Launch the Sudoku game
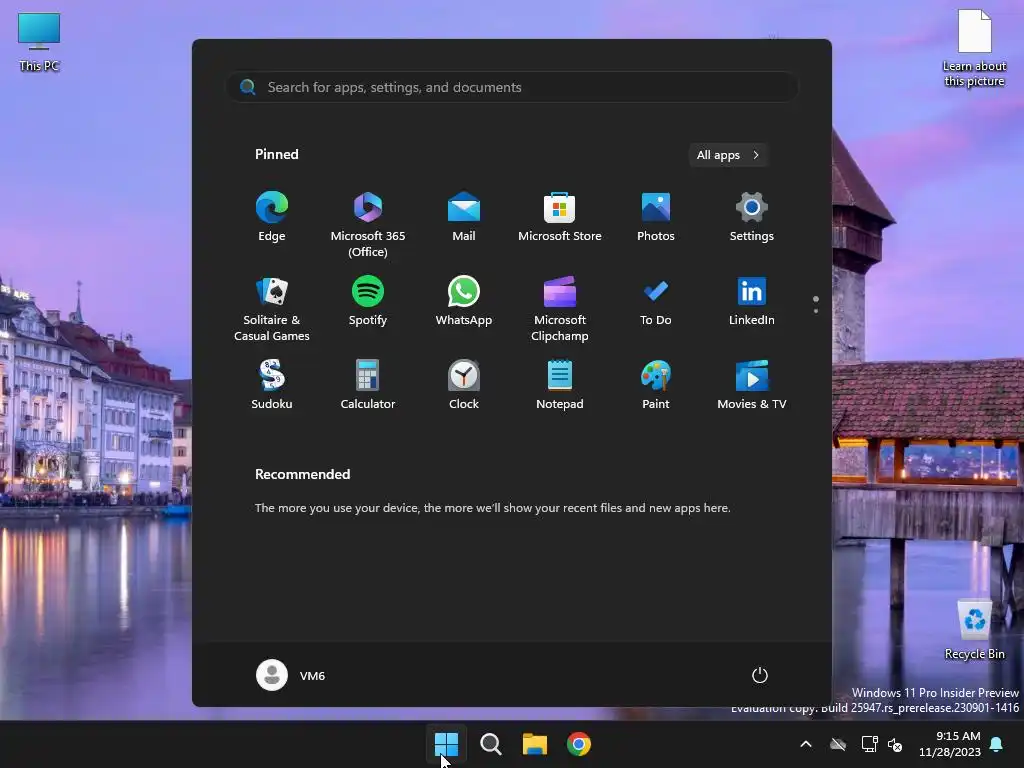Viewport: 1024px width, 768px height. click(272, 385)
